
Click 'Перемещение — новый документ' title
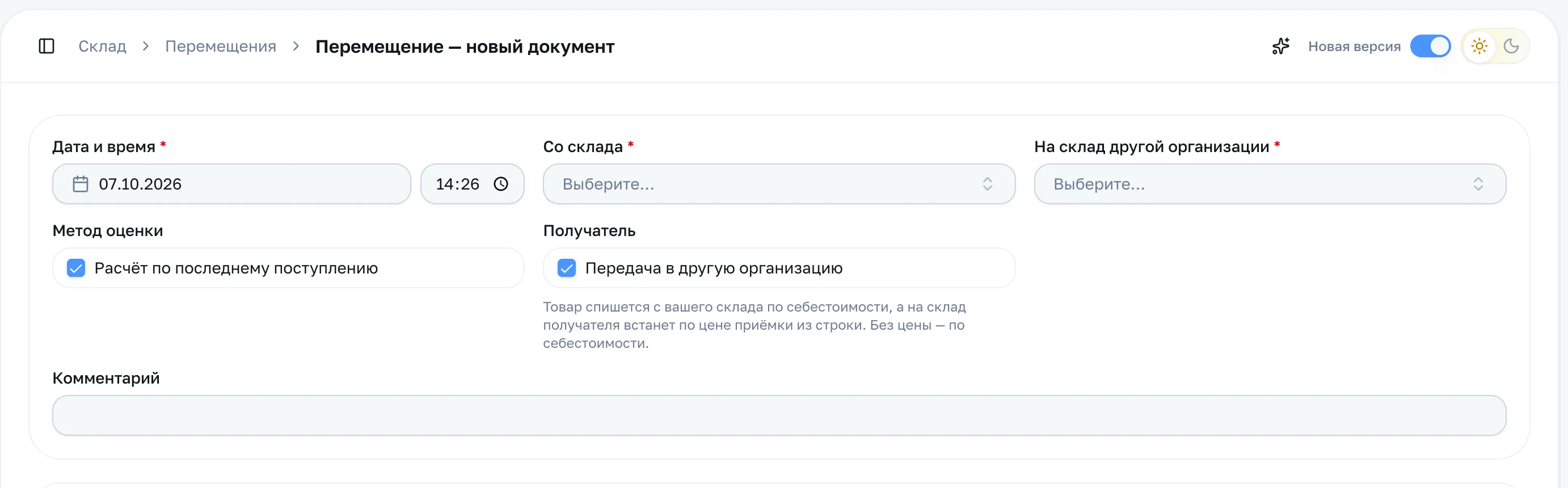[x=465, y=46]
